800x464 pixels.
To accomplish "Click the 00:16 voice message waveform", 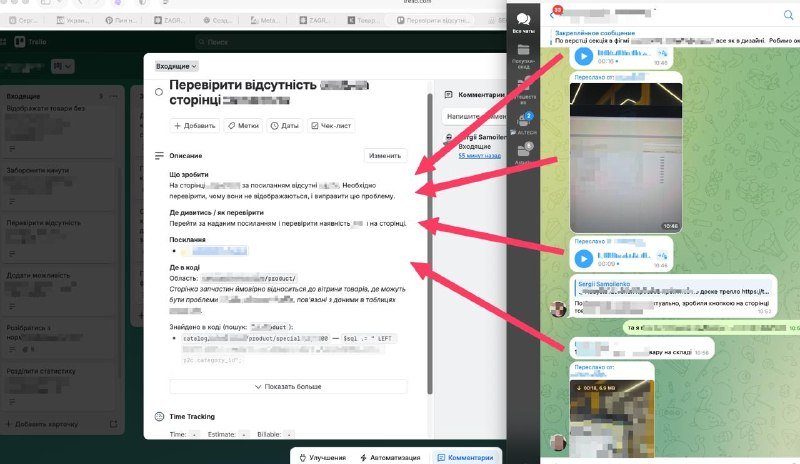I will tap(624, 53).
